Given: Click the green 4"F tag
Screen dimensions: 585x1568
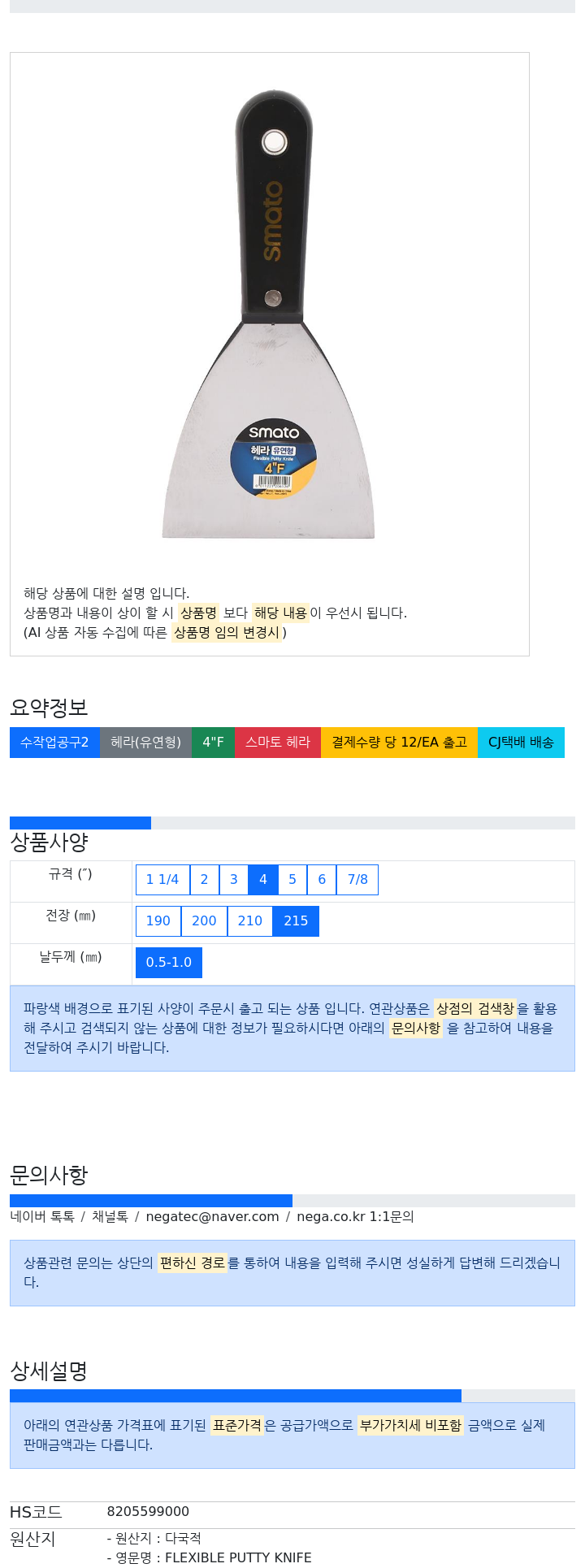Looking at the screenshot, I should coord(214,742).
